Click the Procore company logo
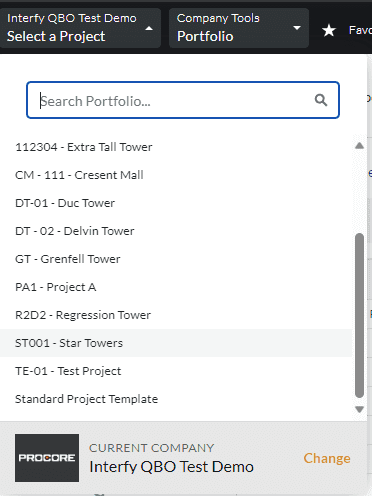372x496 pixels. point(47,458)
